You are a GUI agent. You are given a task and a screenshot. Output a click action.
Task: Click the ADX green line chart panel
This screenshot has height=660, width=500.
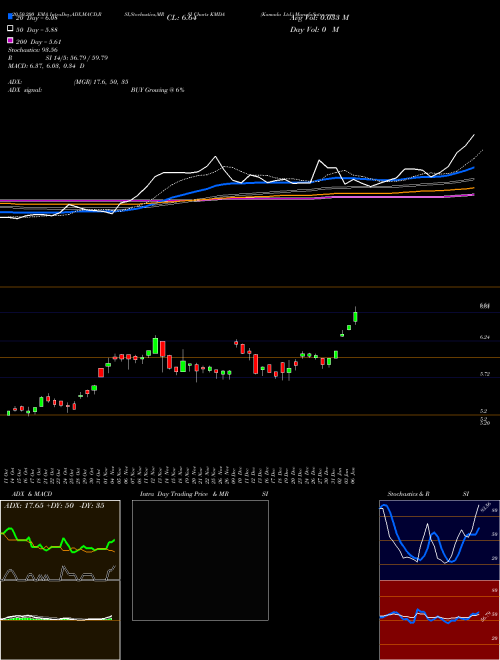pyautogui.click(x=60, y=540)
